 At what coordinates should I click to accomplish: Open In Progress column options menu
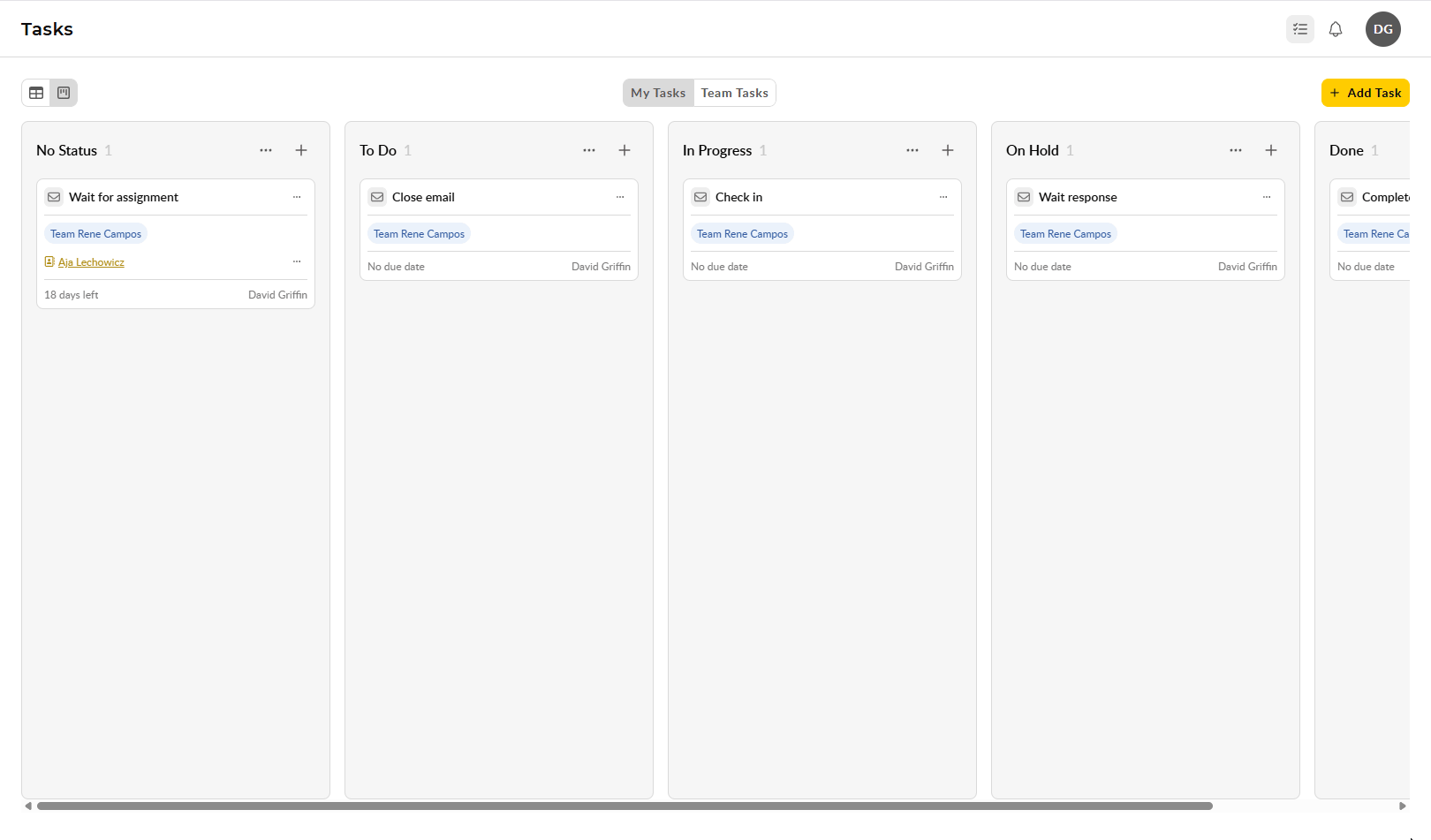(912, 150)
